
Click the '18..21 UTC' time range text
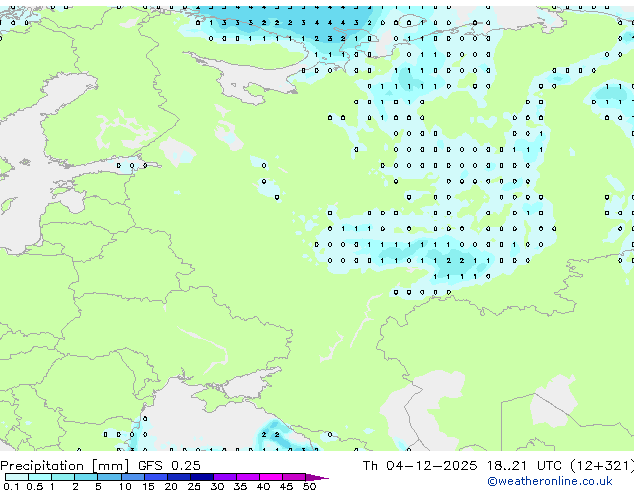click(524, 465)
